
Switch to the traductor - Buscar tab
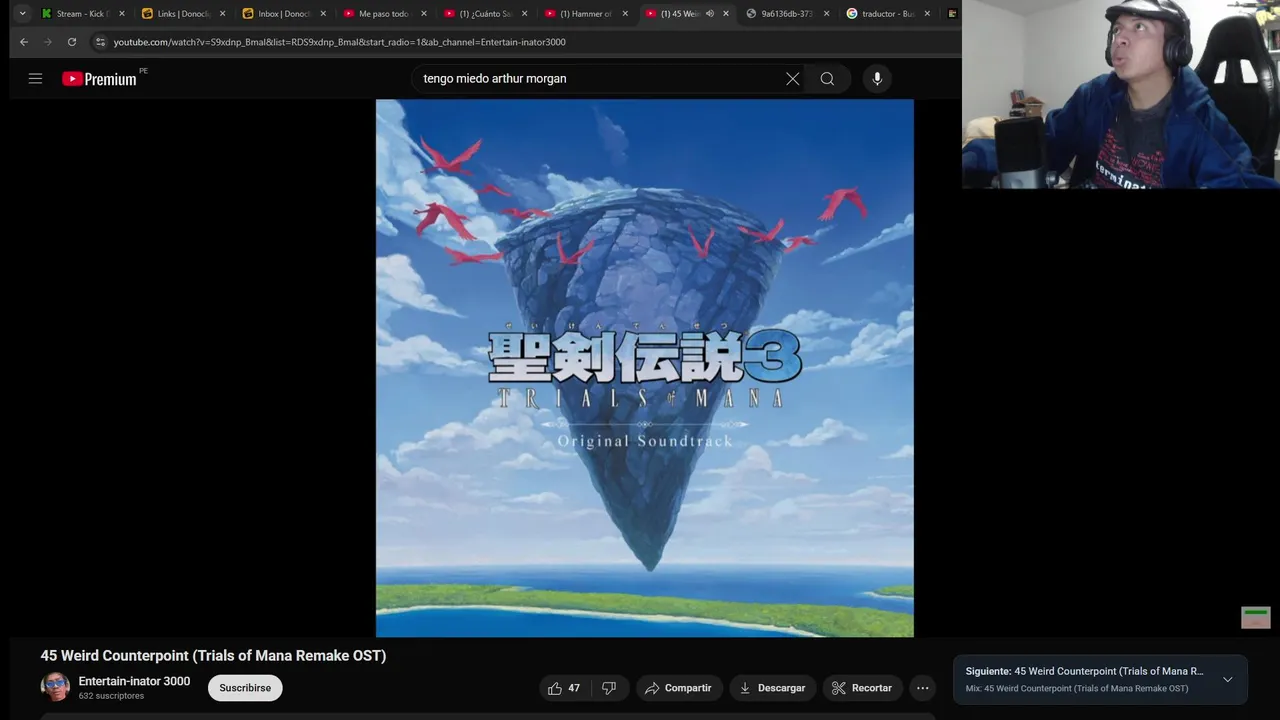click(x=889, y=14)
